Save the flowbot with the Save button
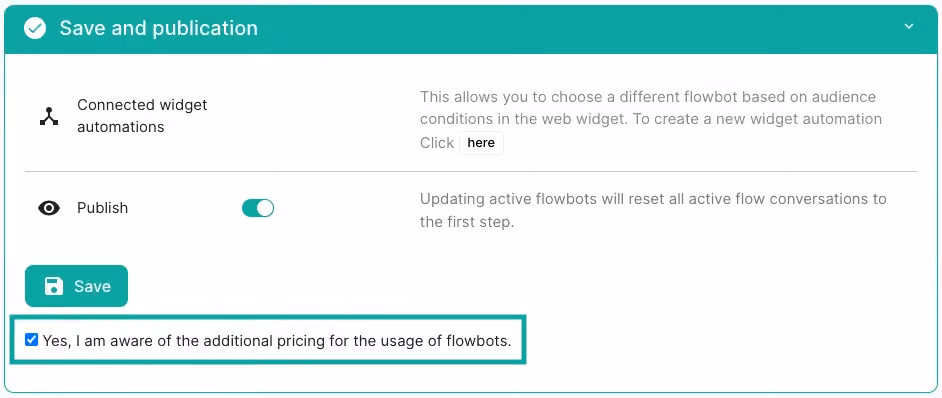942x398 pixels. click(x=76, y=286)
